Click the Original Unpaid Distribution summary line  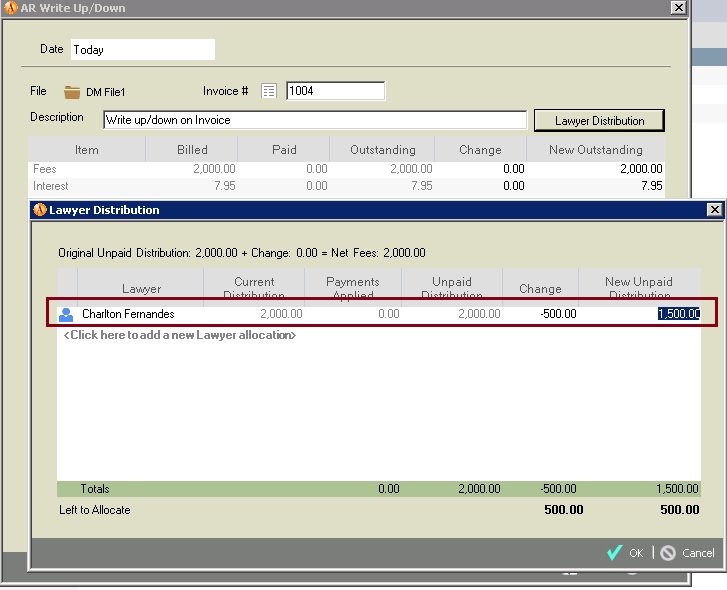click(x=242, y=253)
